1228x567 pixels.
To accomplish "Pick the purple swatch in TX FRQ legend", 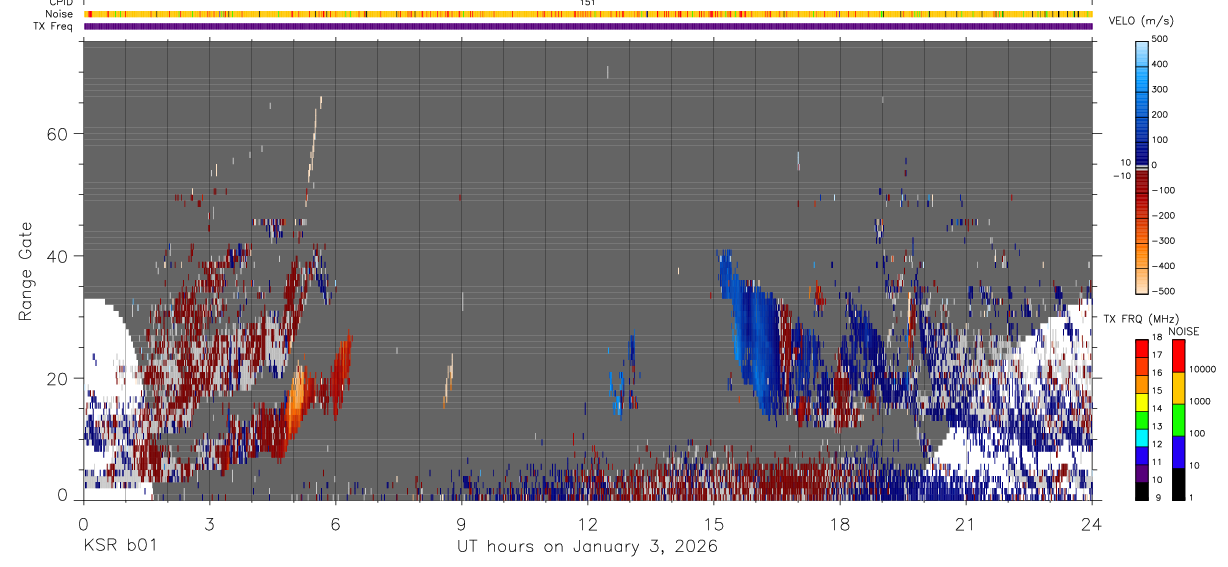I will pos(1141,475).
